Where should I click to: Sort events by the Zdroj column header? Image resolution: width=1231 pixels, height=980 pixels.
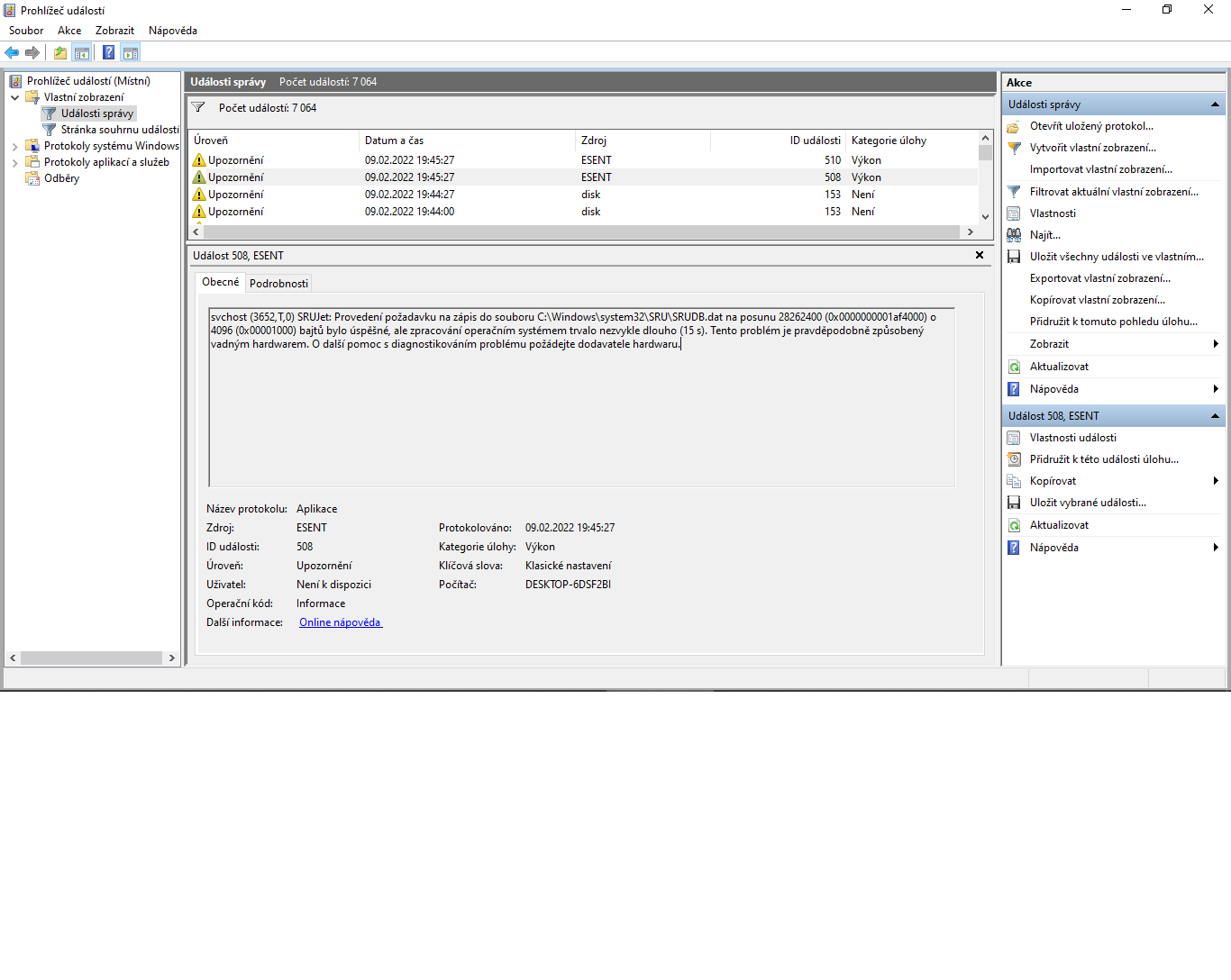pos(643,141)
